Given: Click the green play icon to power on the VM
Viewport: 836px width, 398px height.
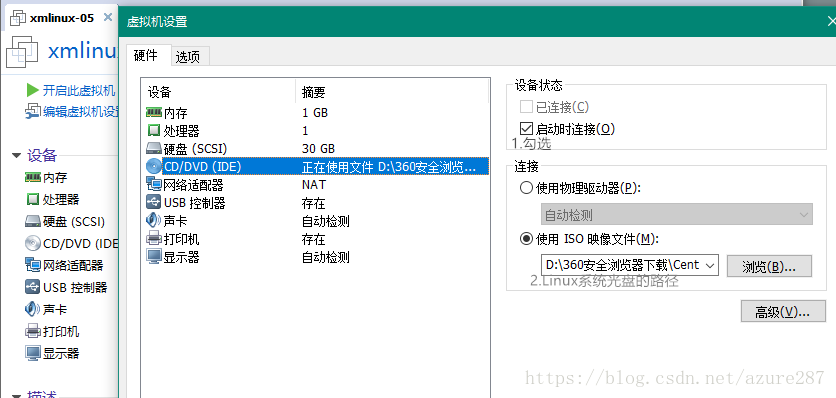Looking at the screenshot, I should [33, 90].
